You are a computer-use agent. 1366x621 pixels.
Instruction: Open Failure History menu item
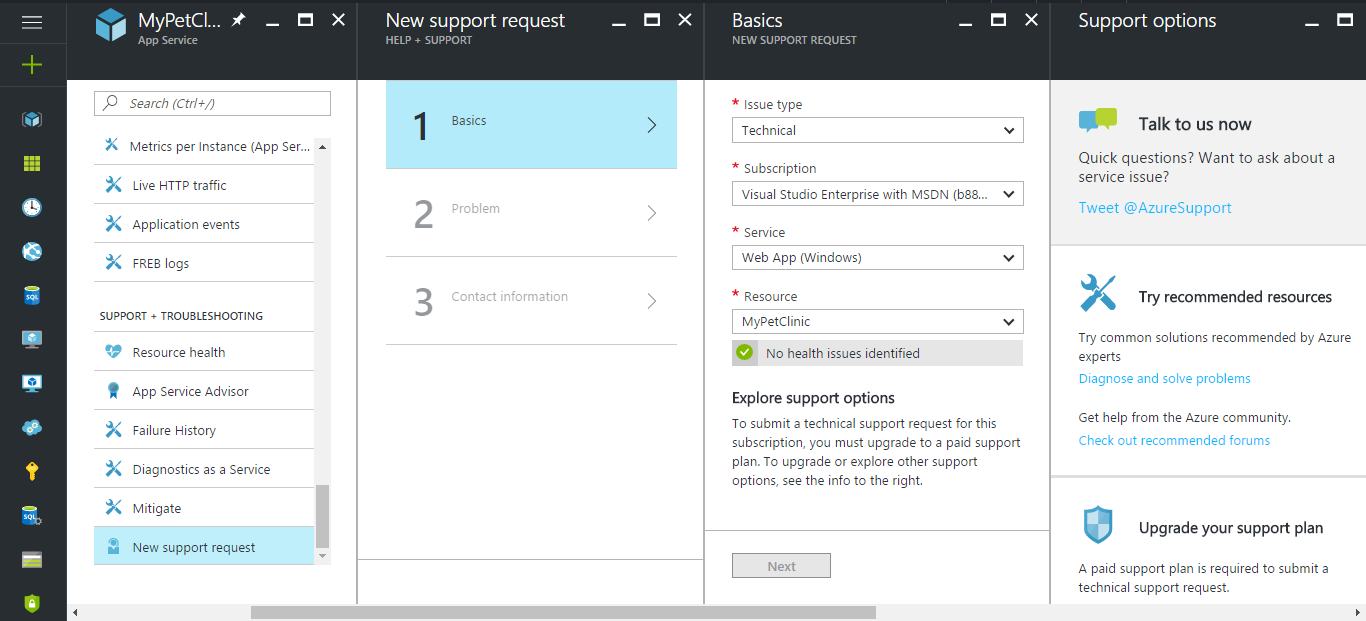[204, 430]
